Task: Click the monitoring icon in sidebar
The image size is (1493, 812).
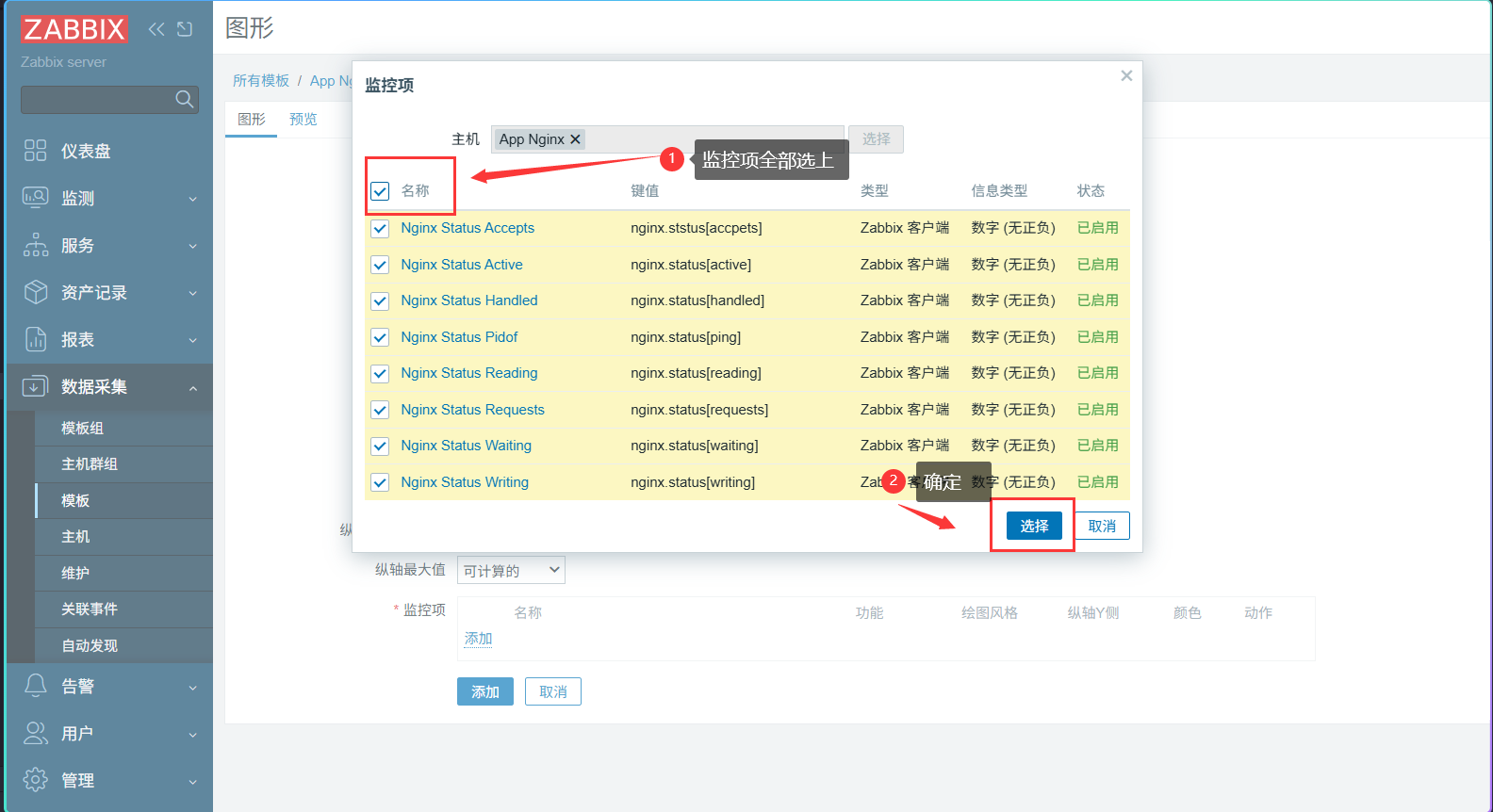Action: (35, 198)
